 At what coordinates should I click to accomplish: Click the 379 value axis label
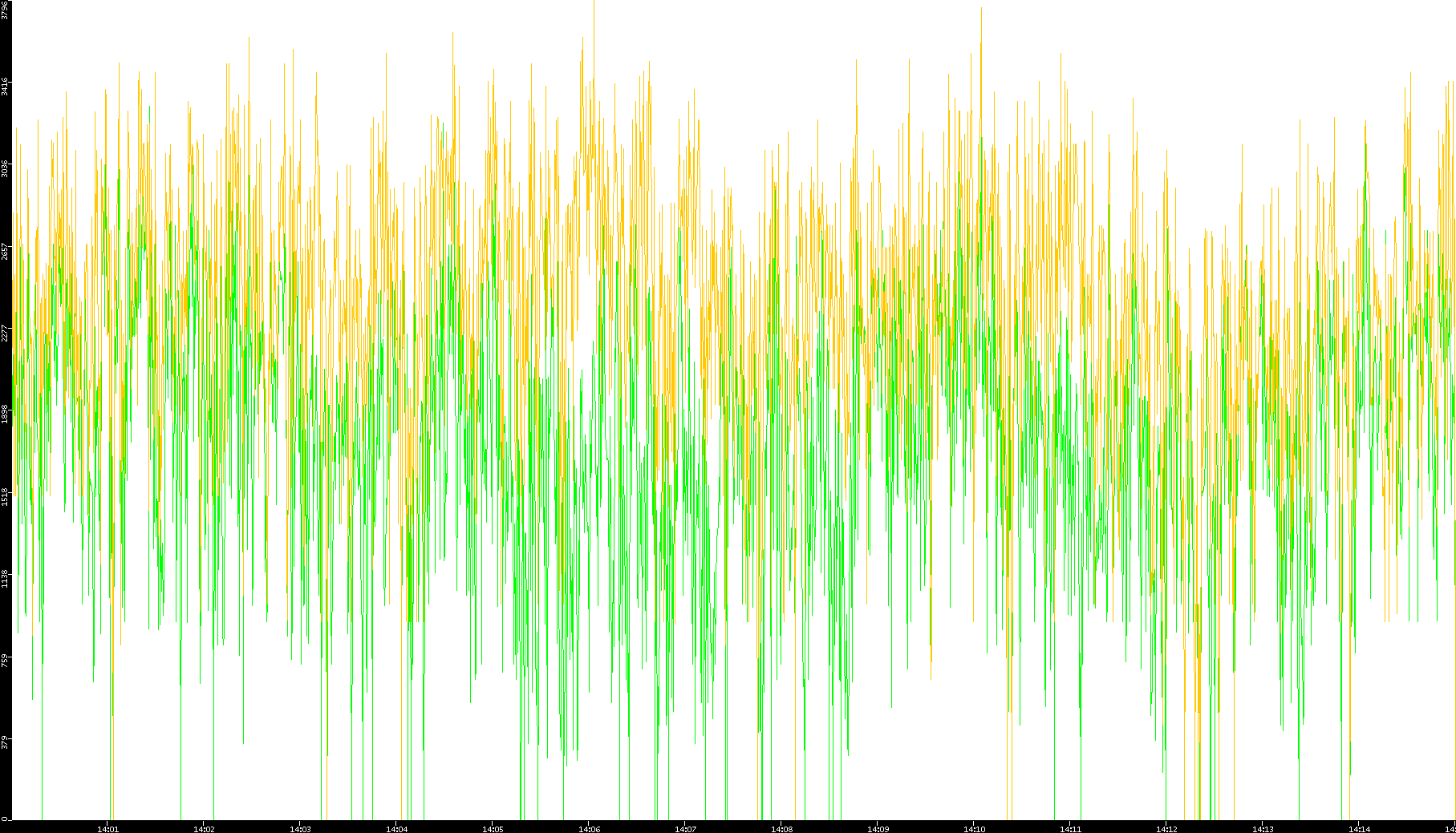pyautogui.click(x=5, y=742)
